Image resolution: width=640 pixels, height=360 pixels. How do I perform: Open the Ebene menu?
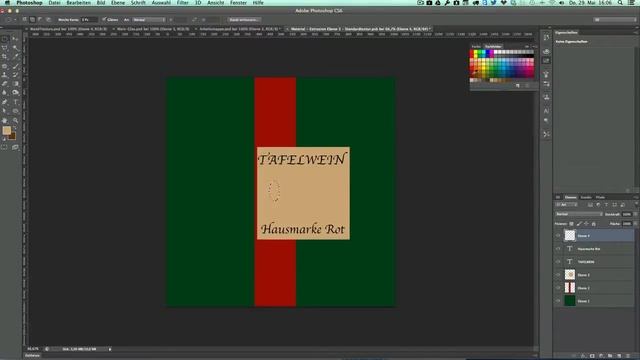tap(118, 3)
